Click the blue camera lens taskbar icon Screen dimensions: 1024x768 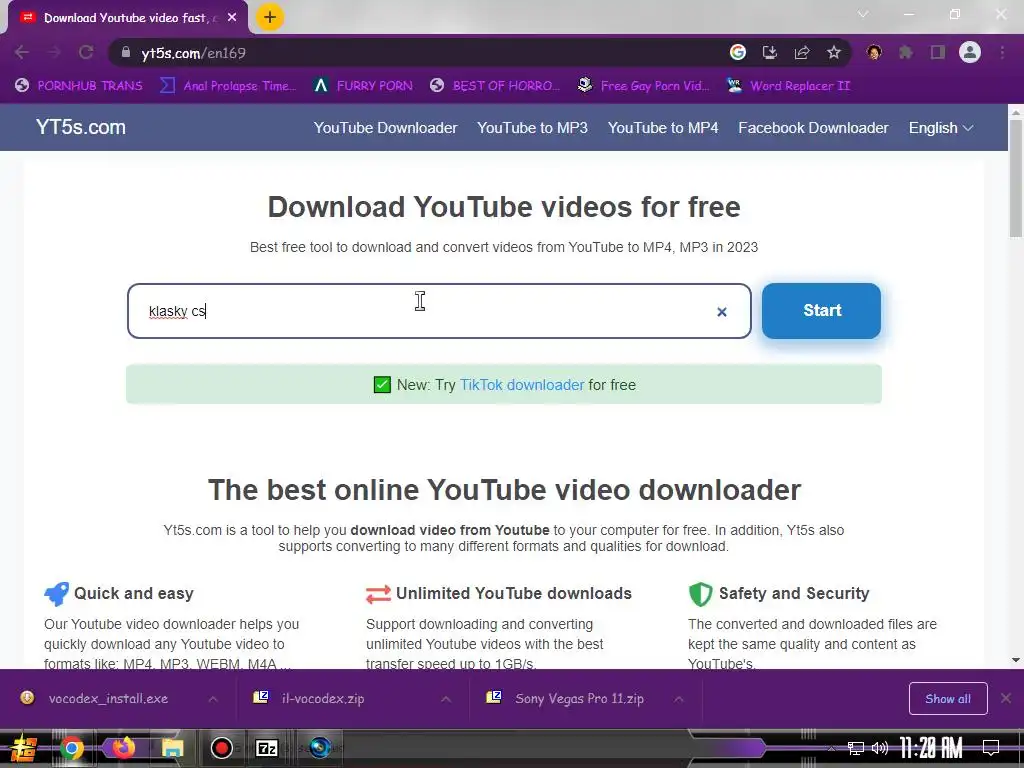tap(320, 748)
